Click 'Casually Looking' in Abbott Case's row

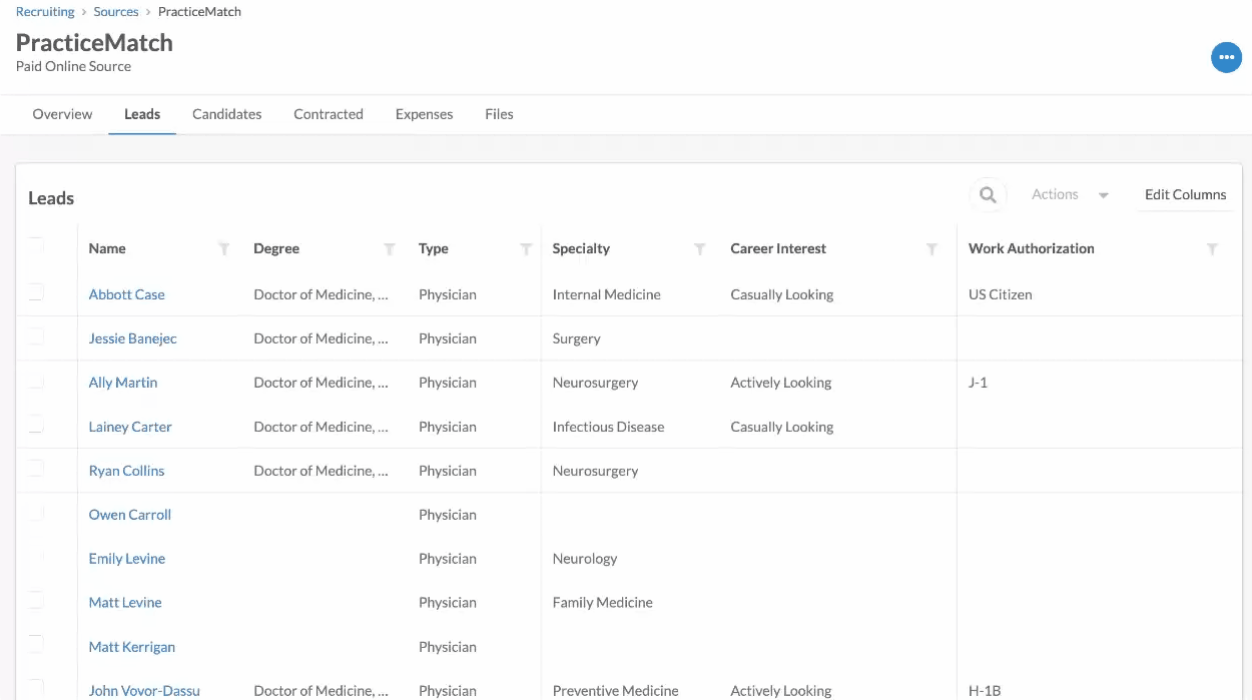[782, 295]
